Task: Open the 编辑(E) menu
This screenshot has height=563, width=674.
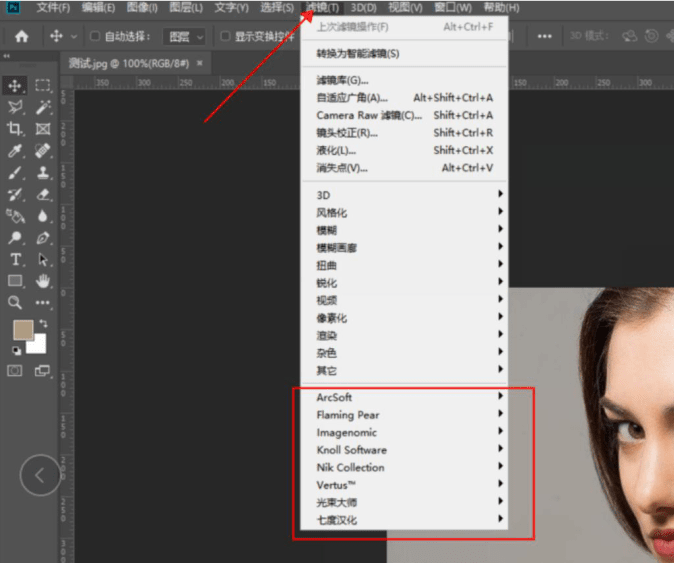Action: [98, 8]
